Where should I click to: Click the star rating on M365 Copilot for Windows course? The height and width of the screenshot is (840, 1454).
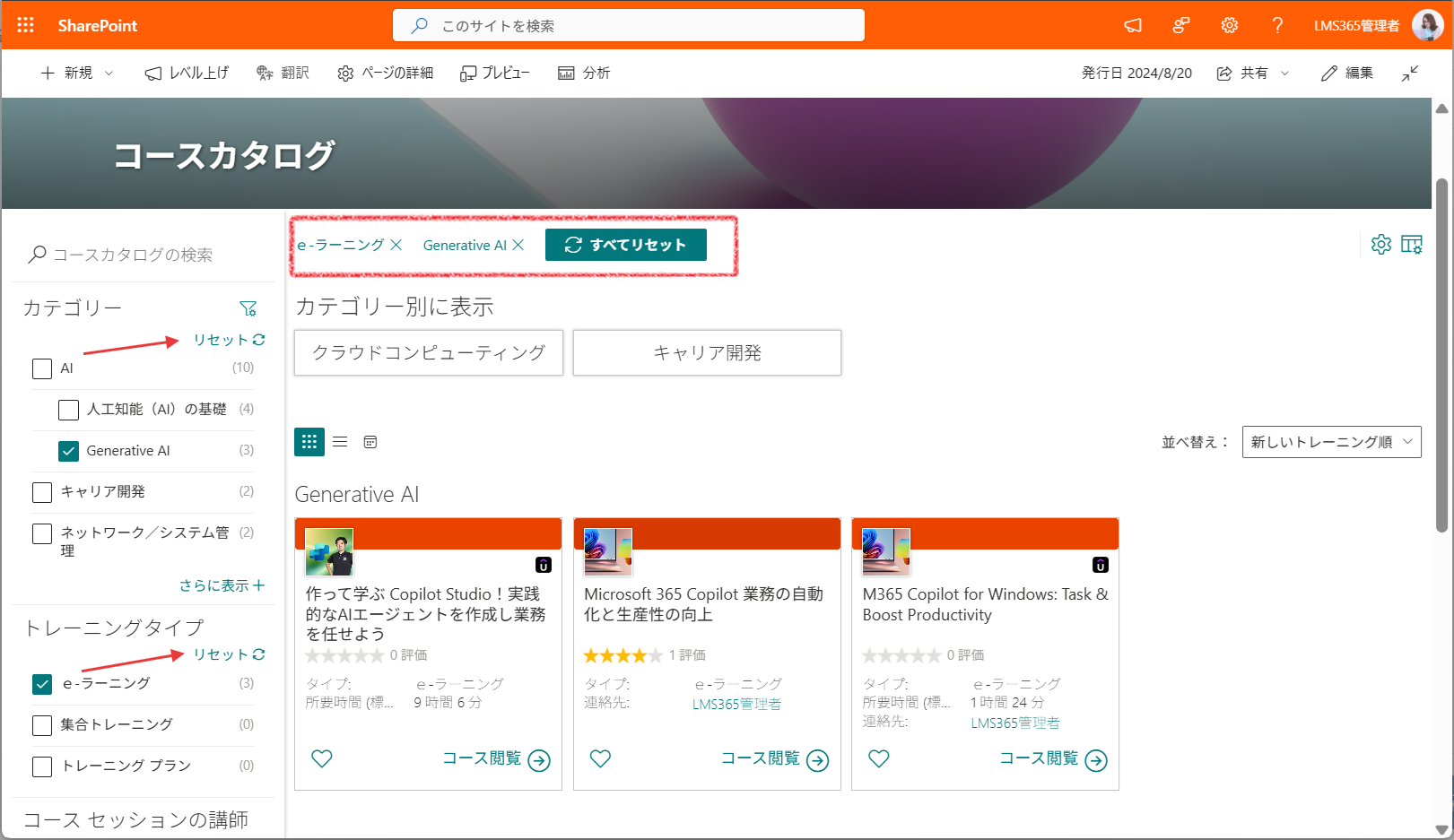(x=901, y=655)
